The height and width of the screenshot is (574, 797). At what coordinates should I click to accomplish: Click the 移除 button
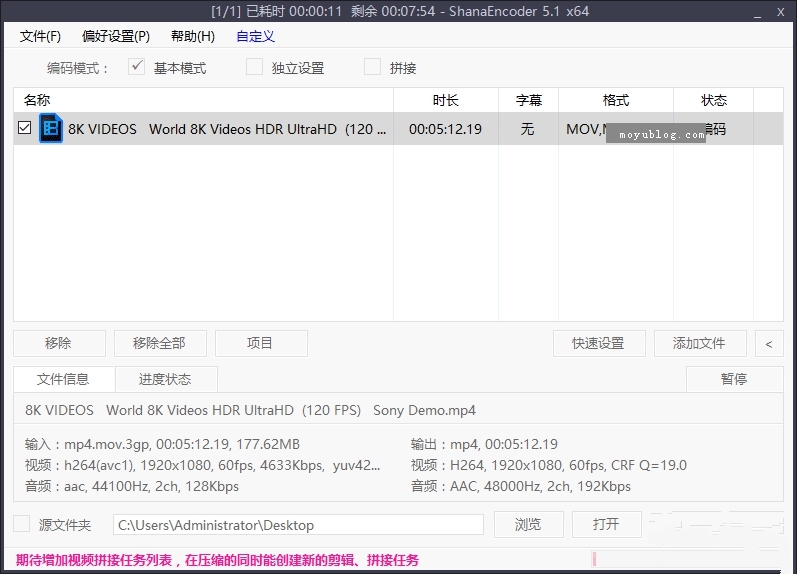(59, 344)
